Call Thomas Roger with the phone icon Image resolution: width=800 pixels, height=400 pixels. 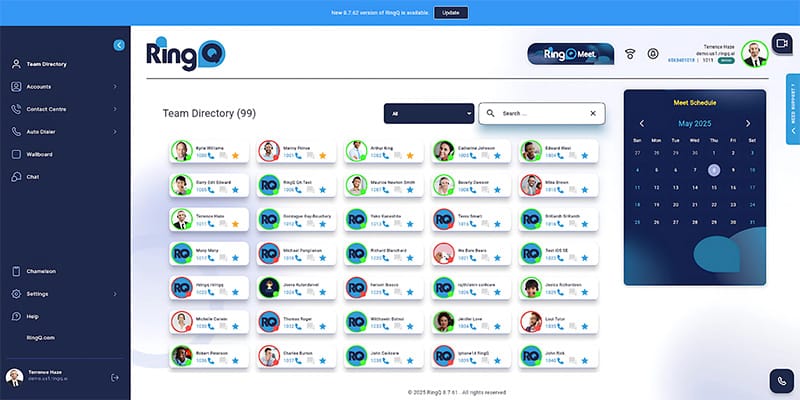[x=298, y=327]
